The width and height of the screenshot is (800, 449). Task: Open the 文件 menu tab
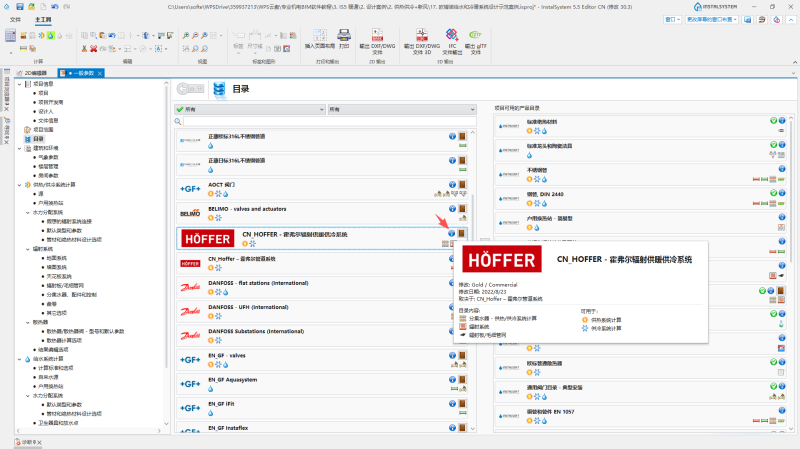click(15, 19)
